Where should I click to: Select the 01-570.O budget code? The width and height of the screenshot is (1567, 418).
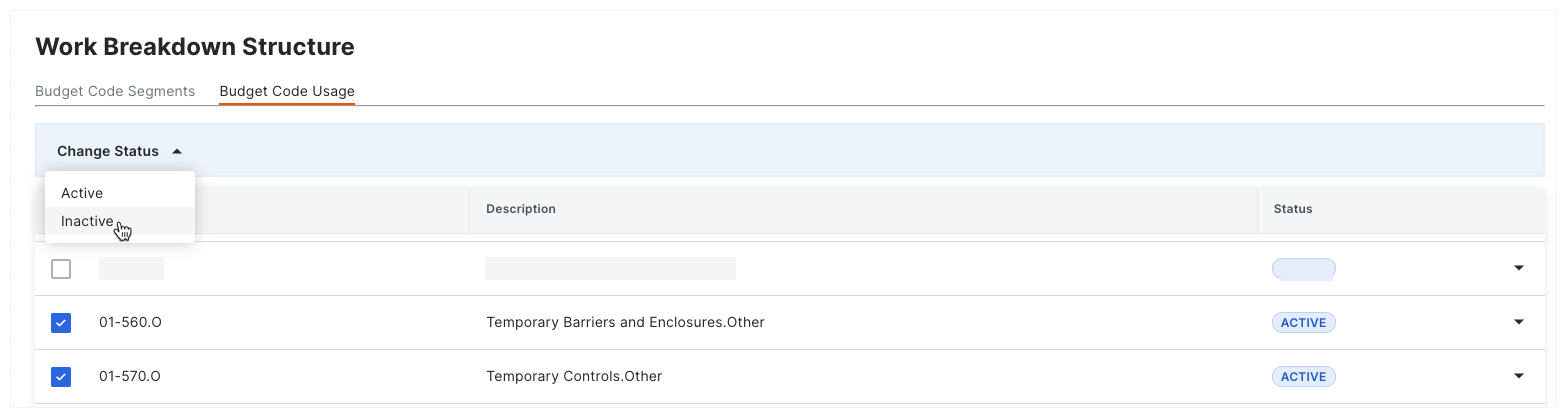131,376
